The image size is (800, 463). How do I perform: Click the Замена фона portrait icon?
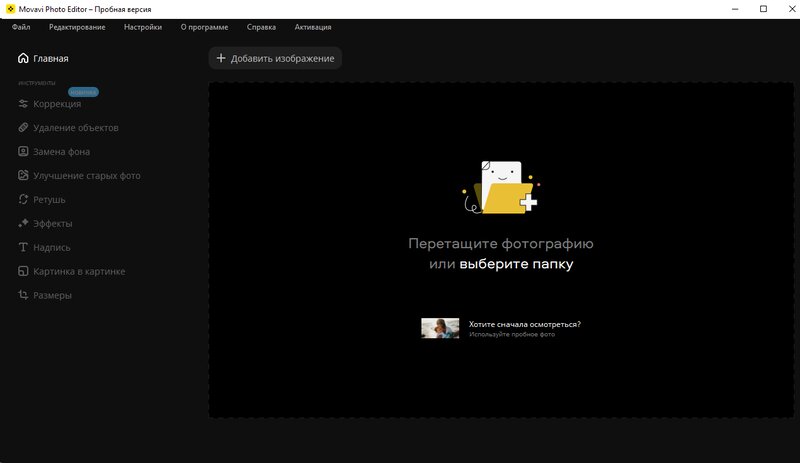(23, 152)
